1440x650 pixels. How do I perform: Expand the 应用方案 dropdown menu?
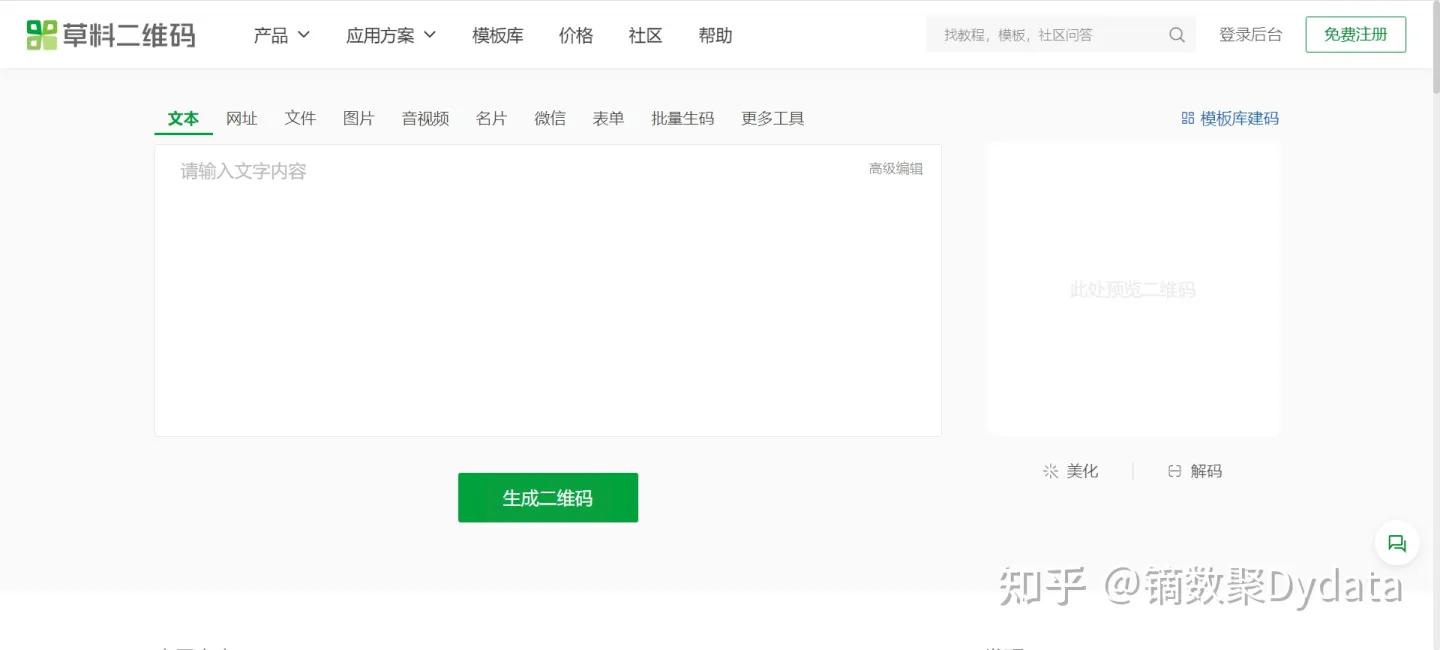(390, 34)
